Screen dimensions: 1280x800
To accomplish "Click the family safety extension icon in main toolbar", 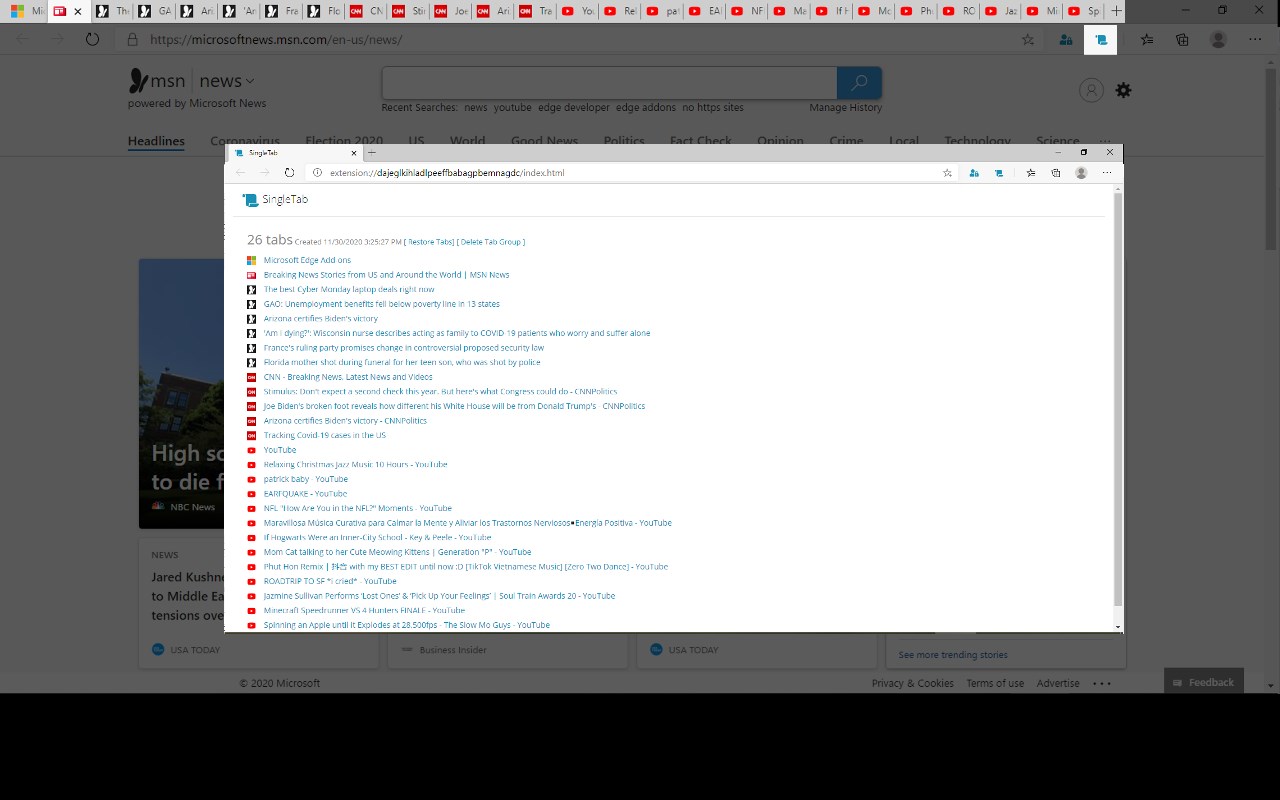I will pyautogui.click(x=1065, y=40).
